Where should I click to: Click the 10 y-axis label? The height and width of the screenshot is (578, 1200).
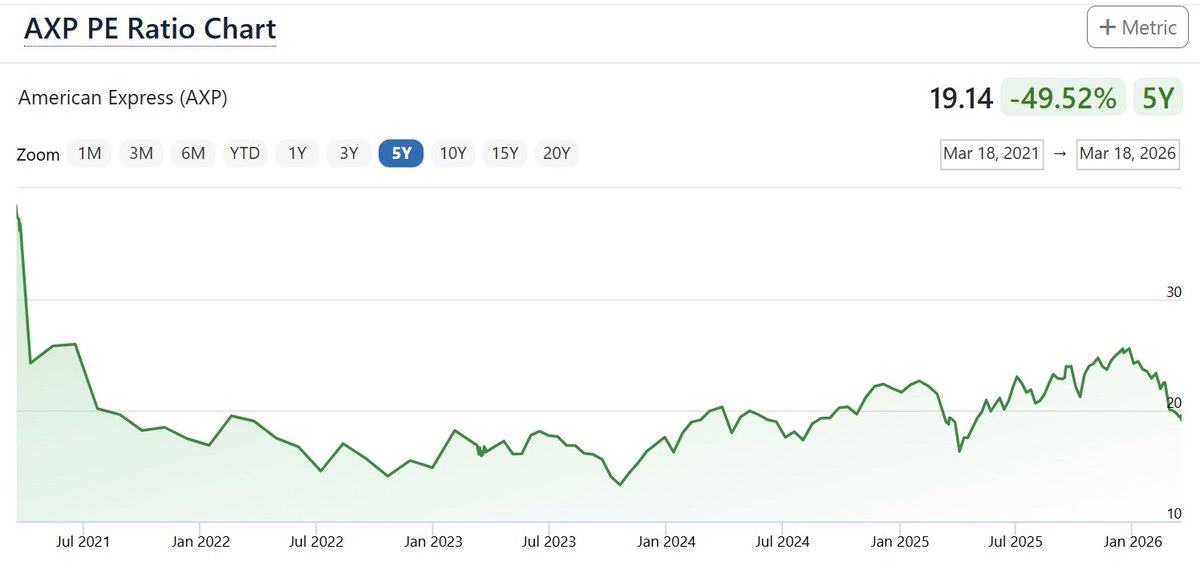[x=1174, y=513]
